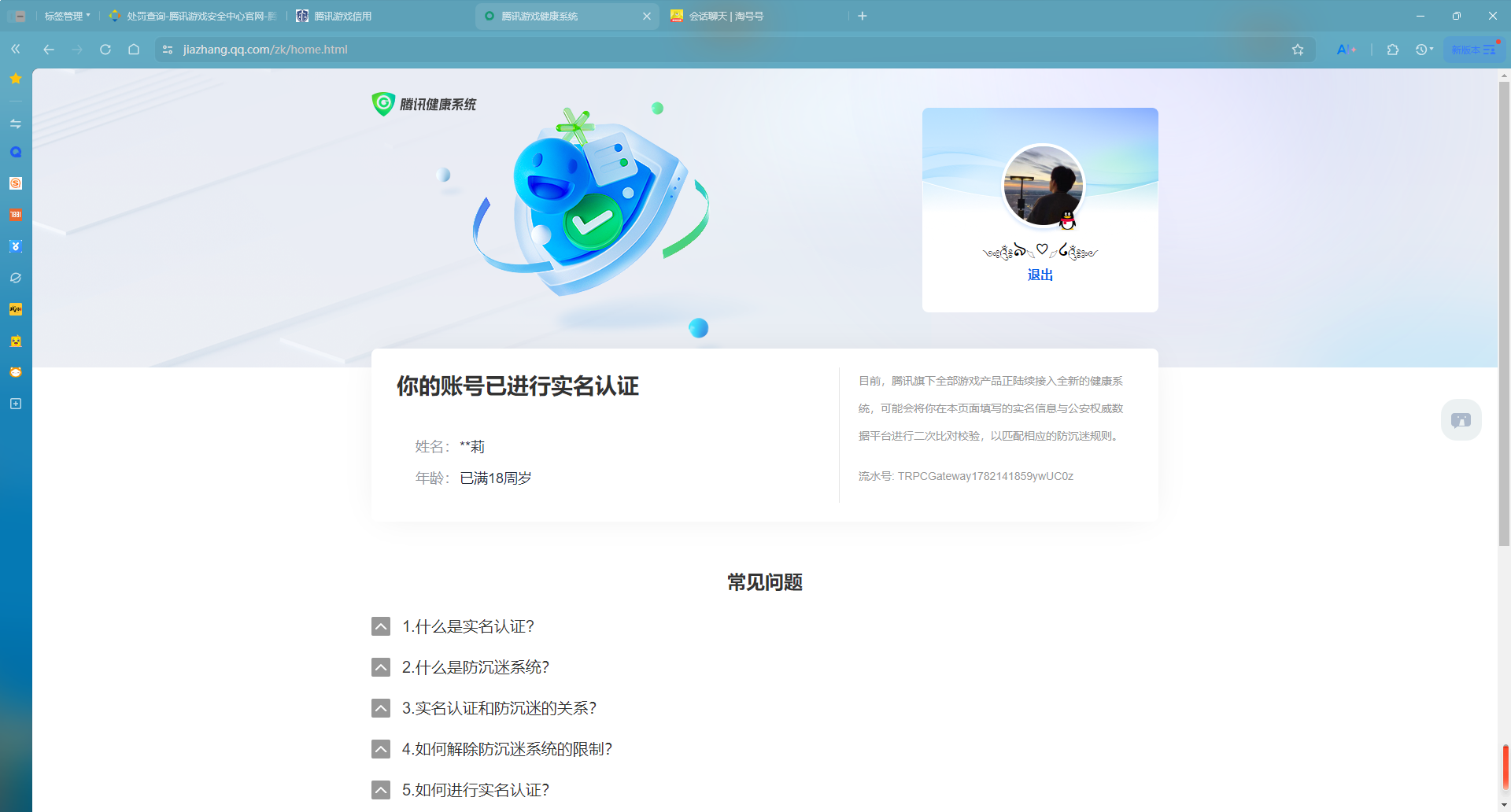Open the 7881 shortcut in the sidebar
Viewport: 1511px width, 812px height.
pyautogui.click(x=16, y=215)
